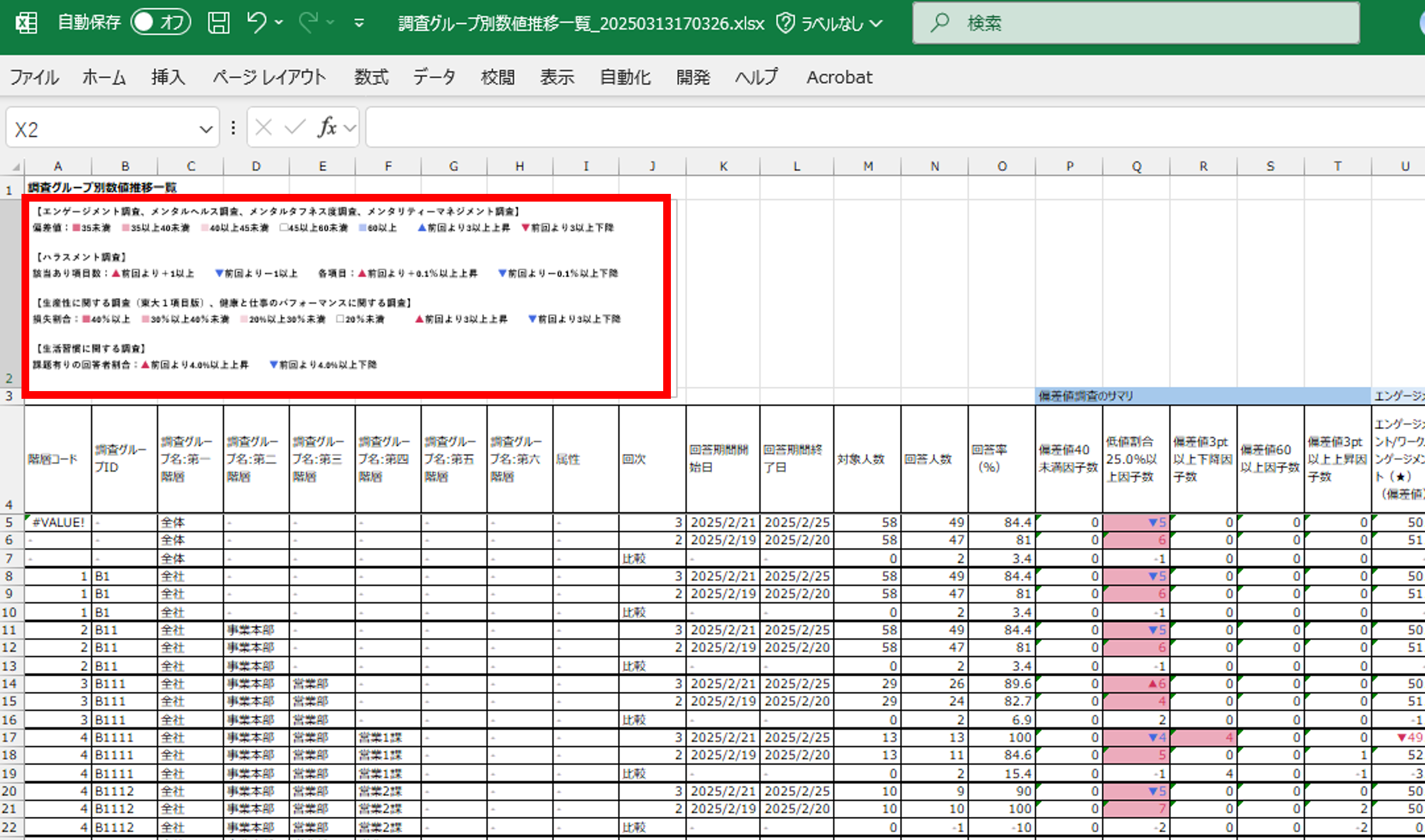Click 営業2課 cell in row 21

388,809
